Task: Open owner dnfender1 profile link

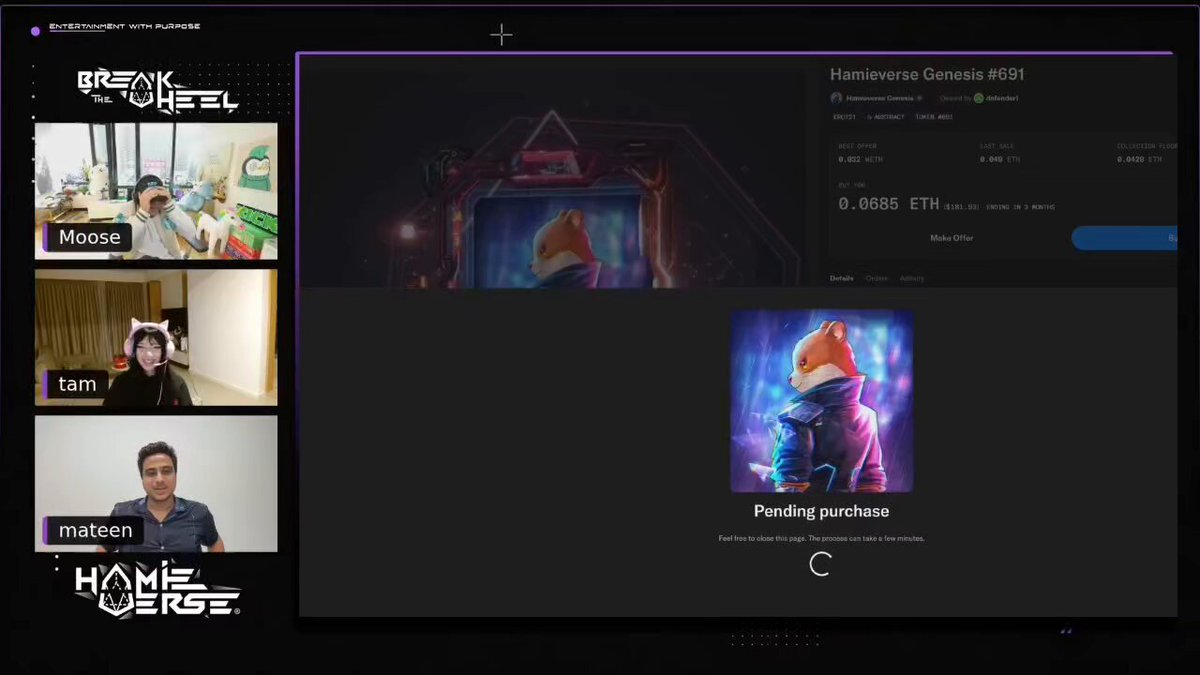Action: click(1002, 98)
